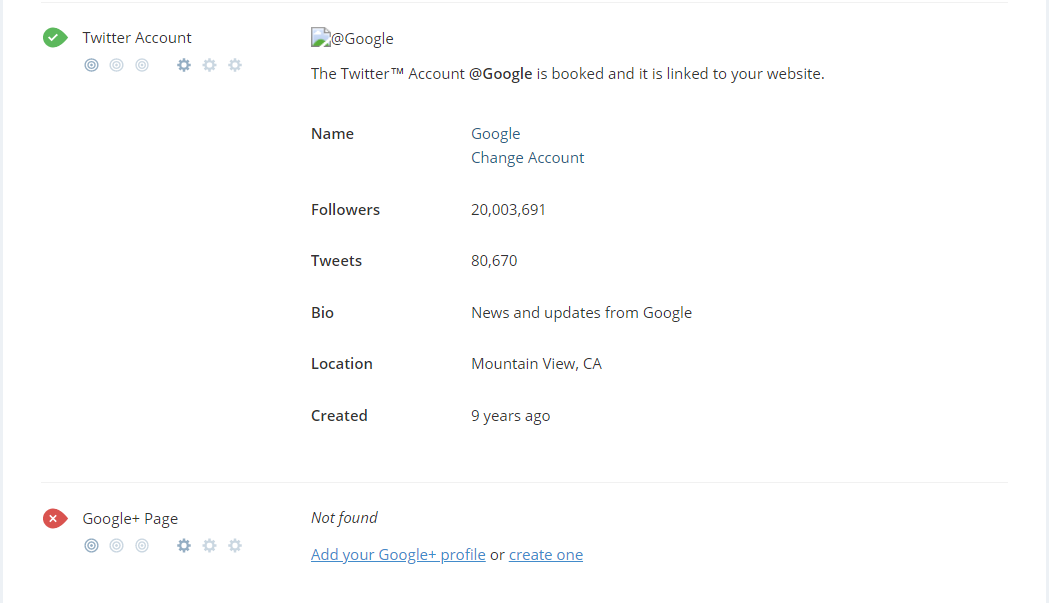Click the Twitter Account section heading
Screen dimensions: 1049x603
tap(137, 38)
